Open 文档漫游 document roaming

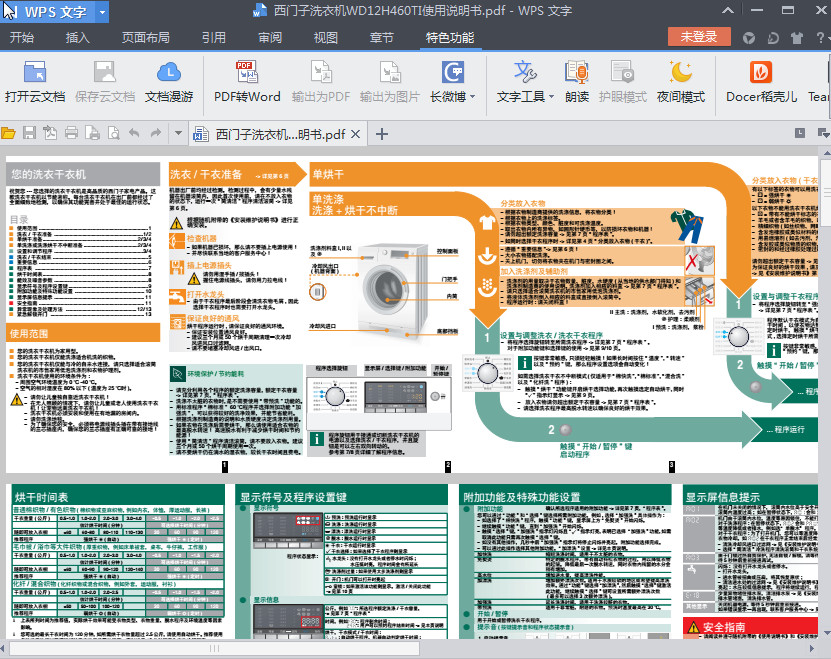169,82
